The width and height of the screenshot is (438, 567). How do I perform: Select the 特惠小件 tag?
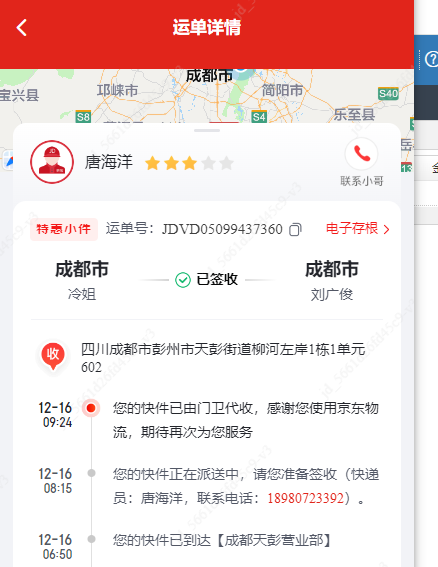point(64,229)
